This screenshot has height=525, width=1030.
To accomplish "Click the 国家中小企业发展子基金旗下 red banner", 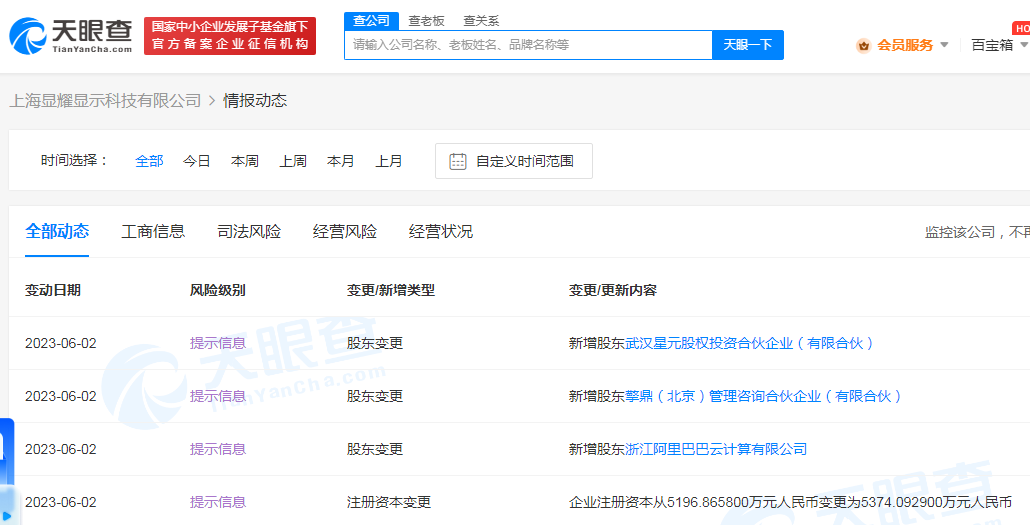I will click(230, 36).
